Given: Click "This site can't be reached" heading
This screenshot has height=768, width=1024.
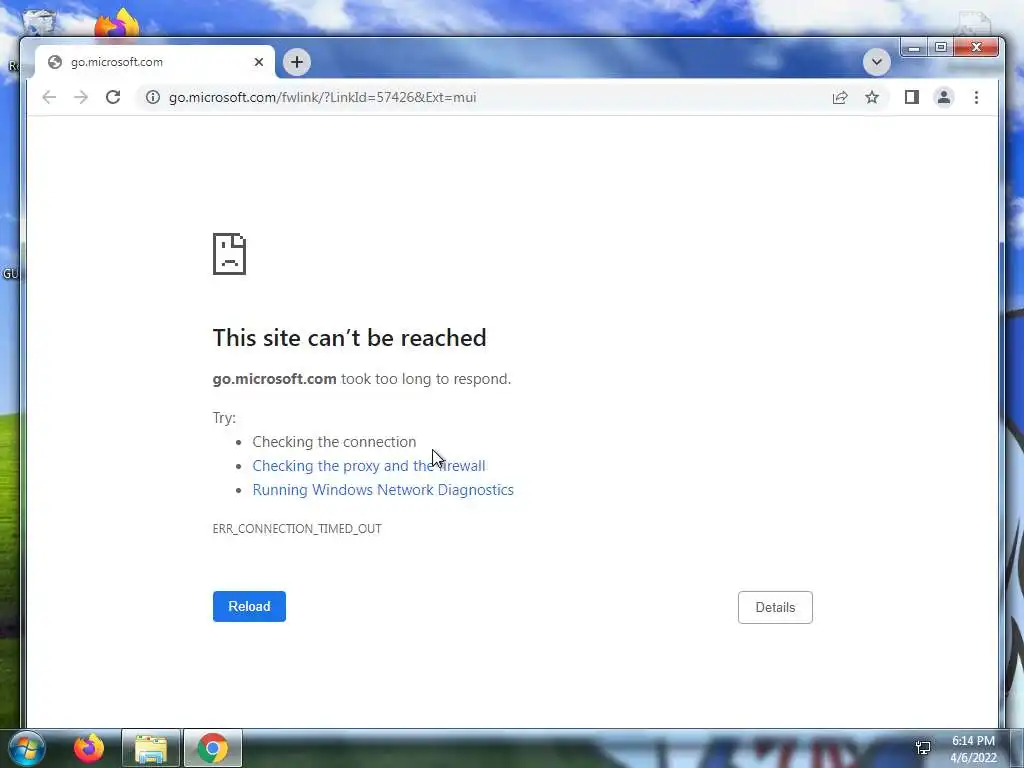Looking at the screenshot, I should (x=349, y=338).
